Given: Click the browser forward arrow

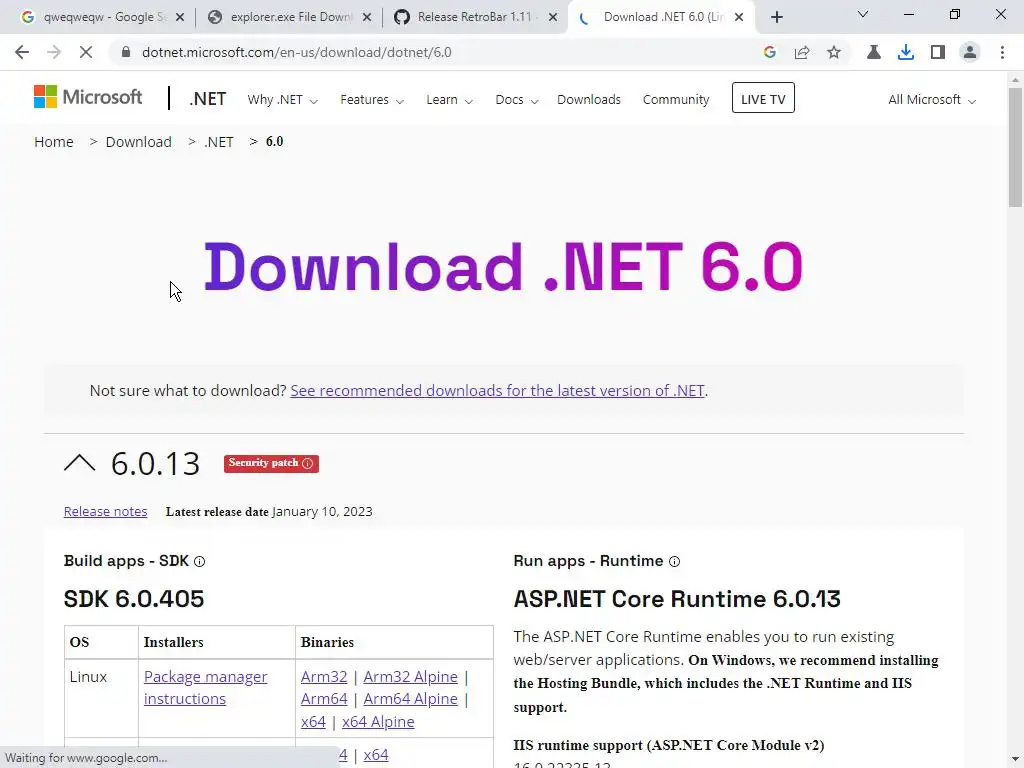Looking at the screenshot, I should 54,52.
